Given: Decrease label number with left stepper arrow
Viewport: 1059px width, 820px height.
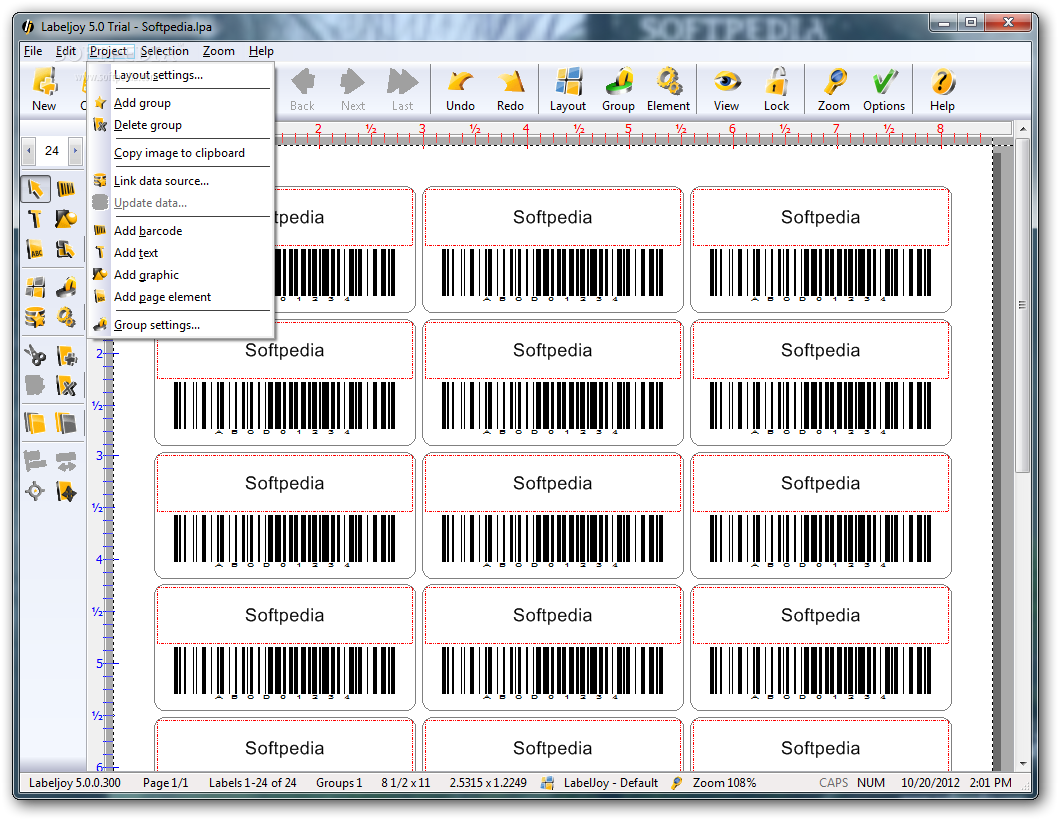Looking at the screenshot, I should coord(28,151).
